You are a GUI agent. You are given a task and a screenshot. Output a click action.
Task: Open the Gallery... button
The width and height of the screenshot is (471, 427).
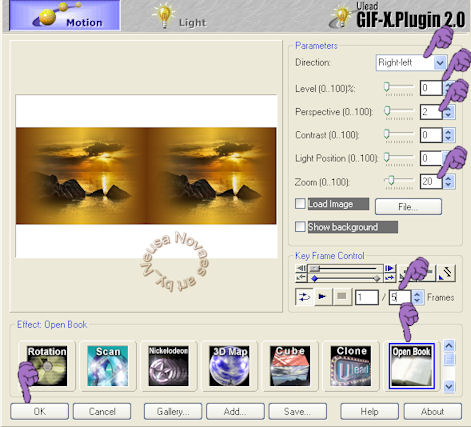[173, 412]
